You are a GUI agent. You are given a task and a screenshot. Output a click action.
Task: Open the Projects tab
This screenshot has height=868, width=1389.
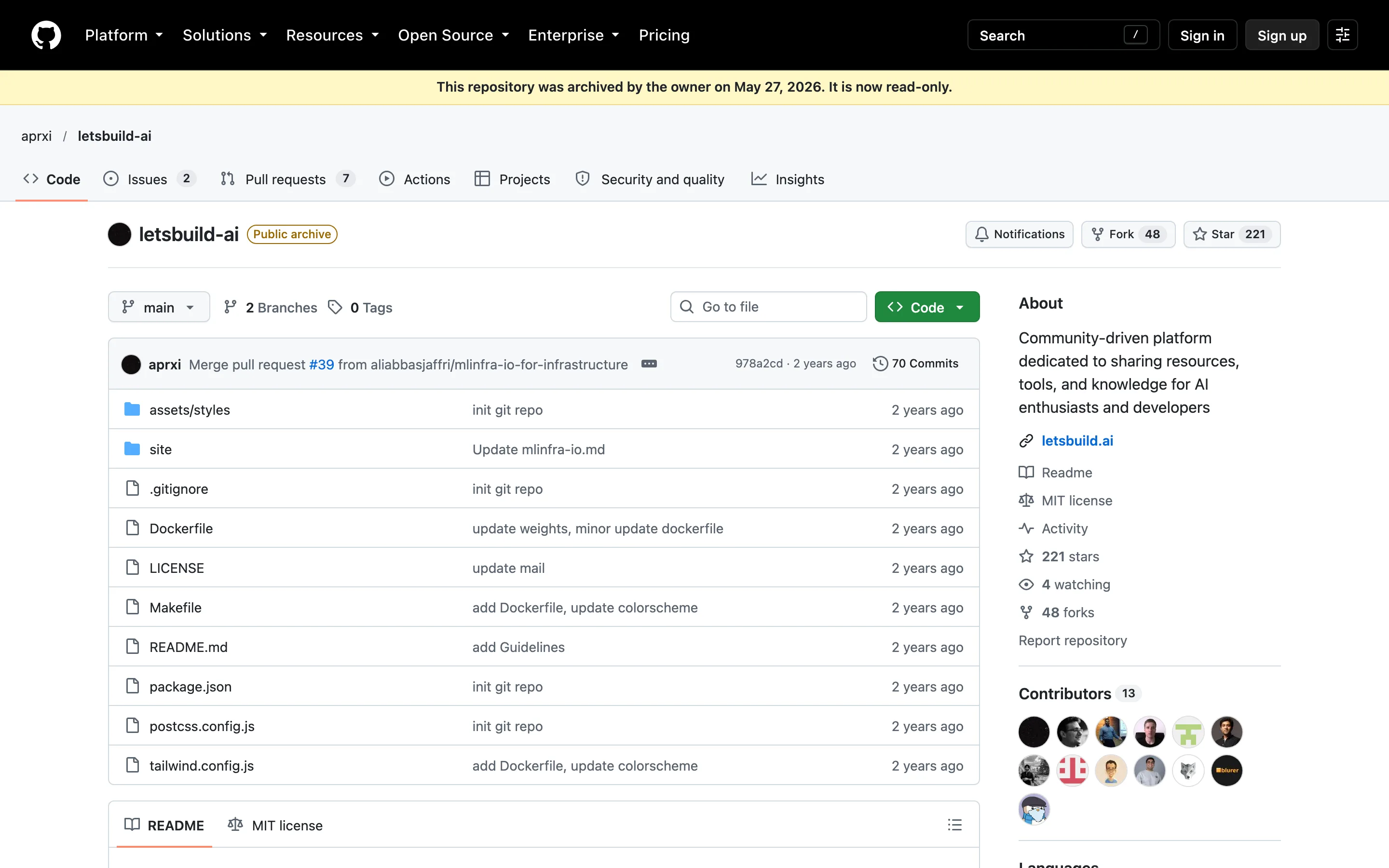click(512, 179)
